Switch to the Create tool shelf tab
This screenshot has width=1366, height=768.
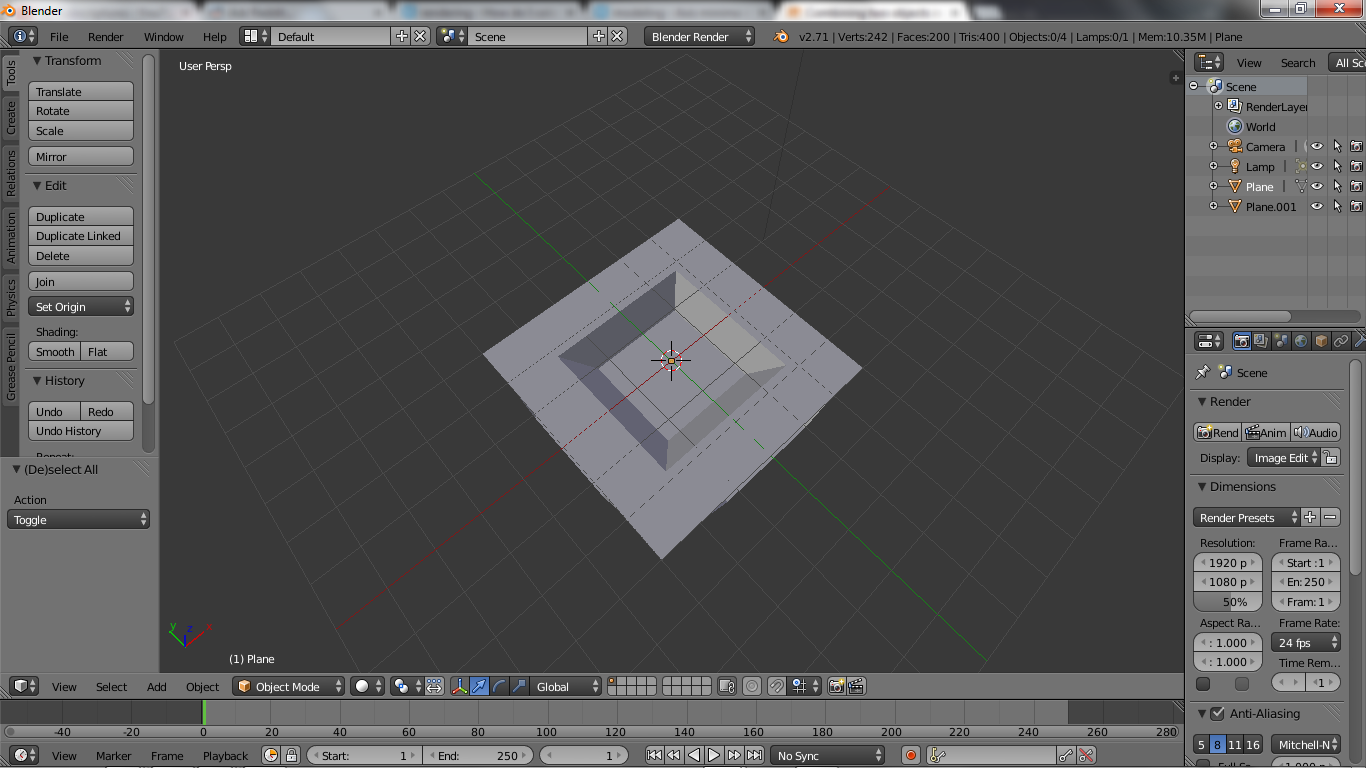pos(11,117)
